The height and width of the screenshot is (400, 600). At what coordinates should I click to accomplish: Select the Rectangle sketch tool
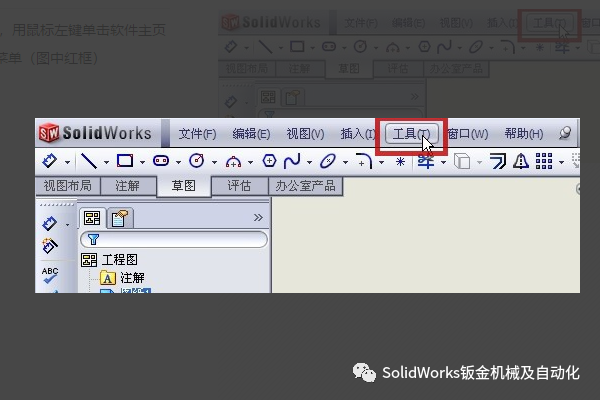[x=125, y=161]
